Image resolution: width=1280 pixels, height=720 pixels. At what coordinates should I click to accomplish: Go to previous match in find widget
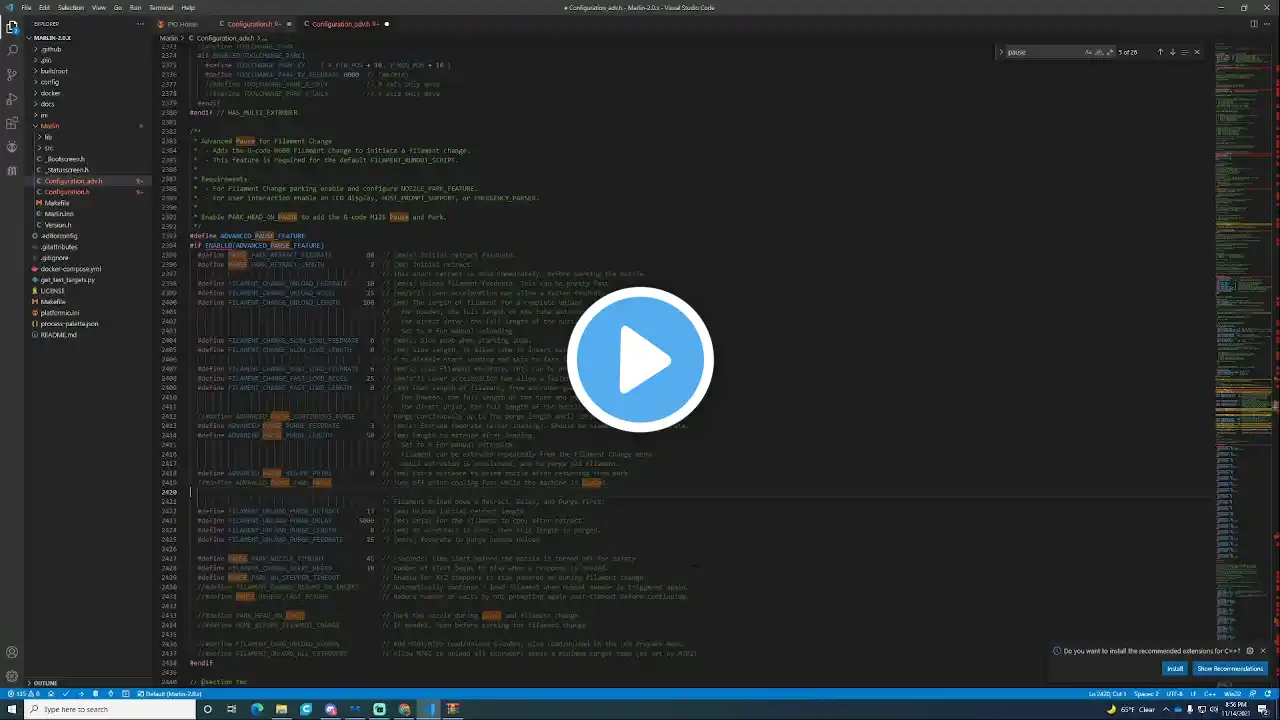click(x=1160, y=52)
